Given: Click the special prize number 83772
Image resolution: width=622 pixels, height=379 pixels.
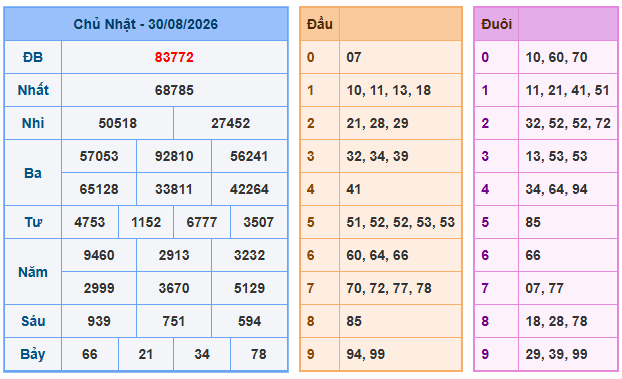Looking at the screenshot, I should [x=174, y=58].
